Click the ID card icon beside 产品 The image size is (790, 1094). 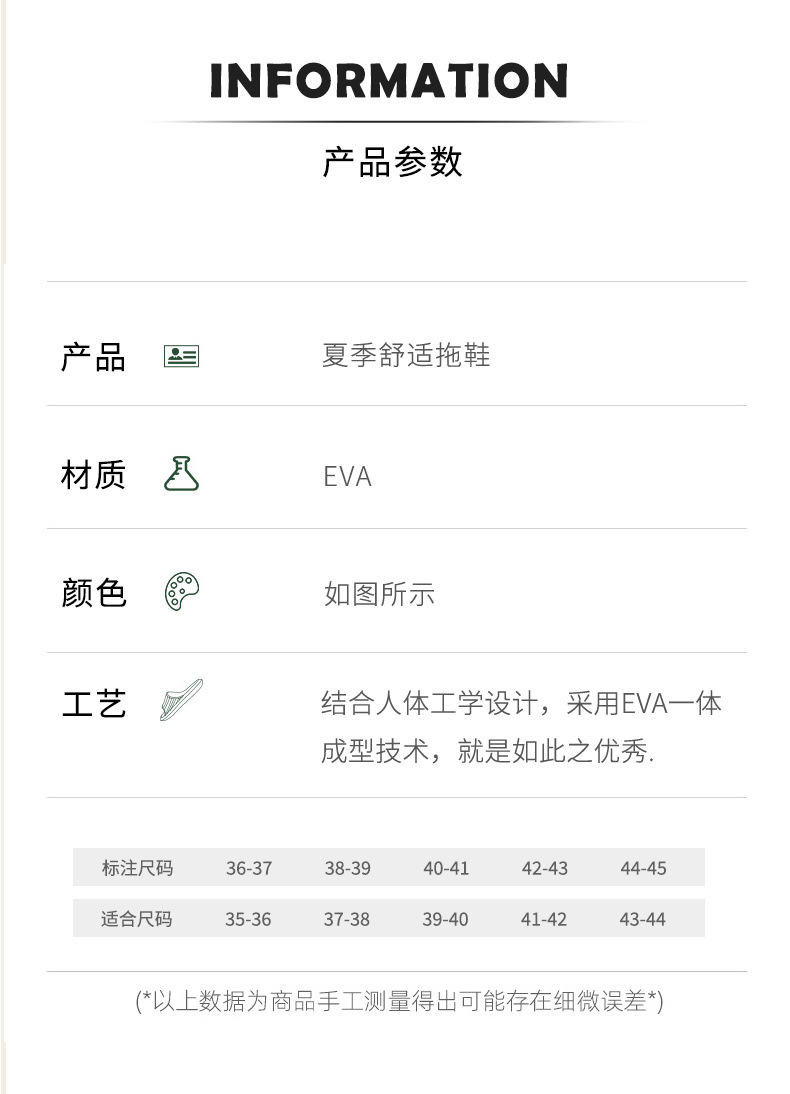click(x=181, y=356)
